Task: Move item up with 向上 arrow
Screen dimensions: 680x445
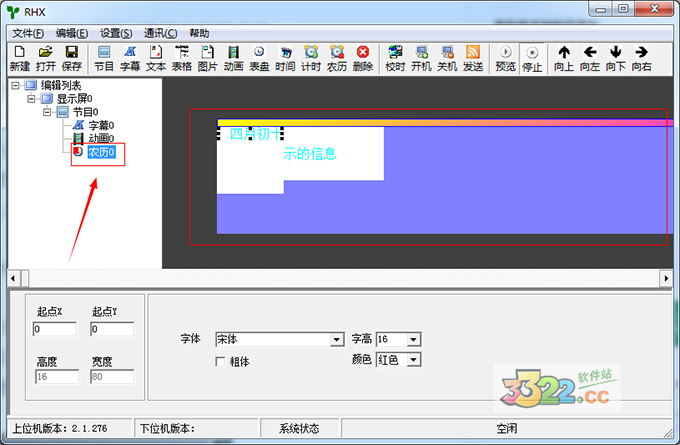Action: (x=564, y=58)
